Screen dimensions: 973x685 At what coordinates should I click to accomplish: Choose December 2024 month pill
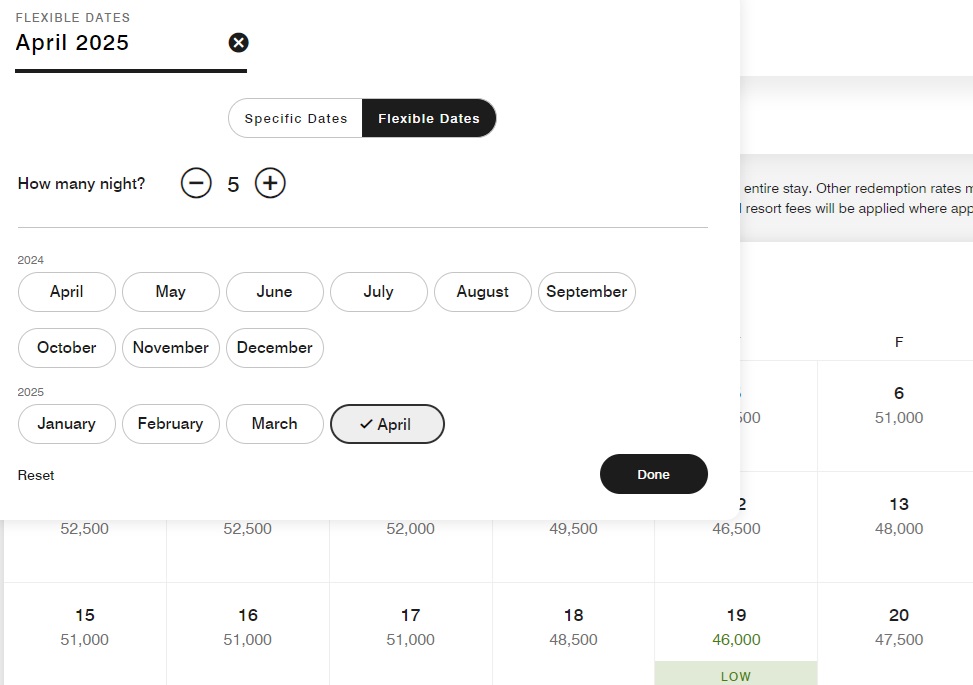tap(275, 348)
